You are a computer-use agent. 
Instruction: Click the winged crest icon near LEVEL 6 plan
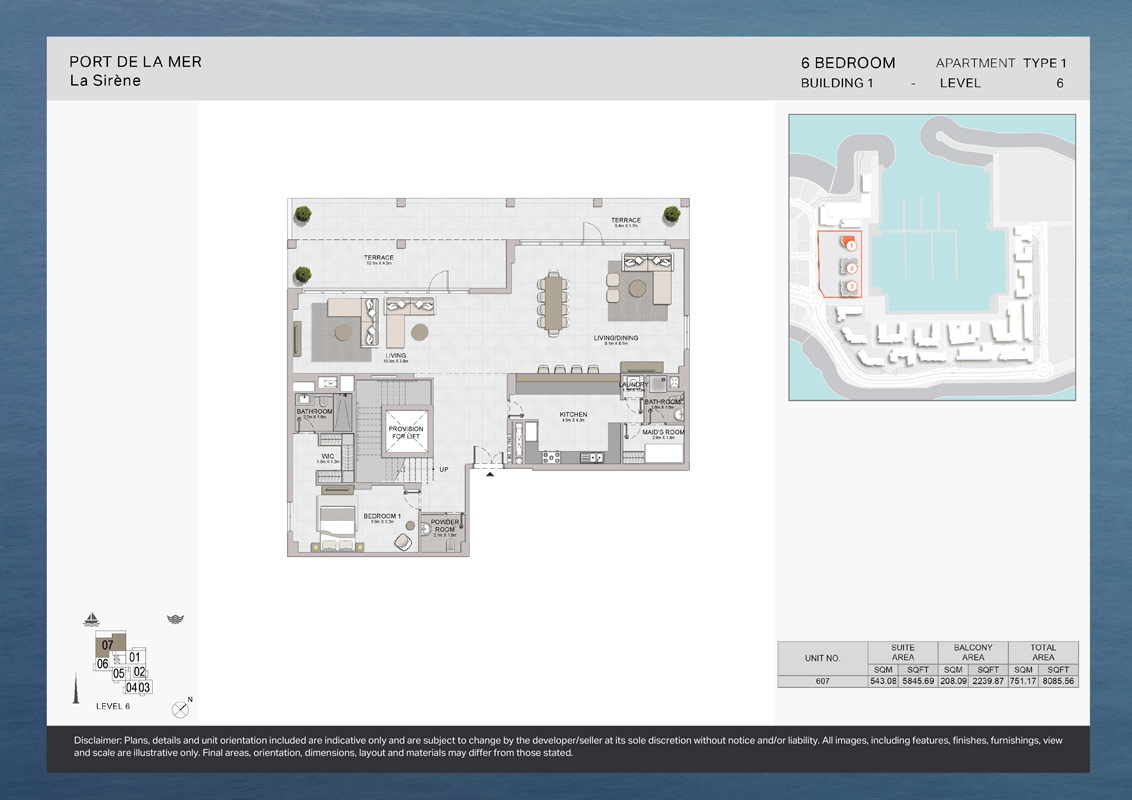tap(175, 619)
